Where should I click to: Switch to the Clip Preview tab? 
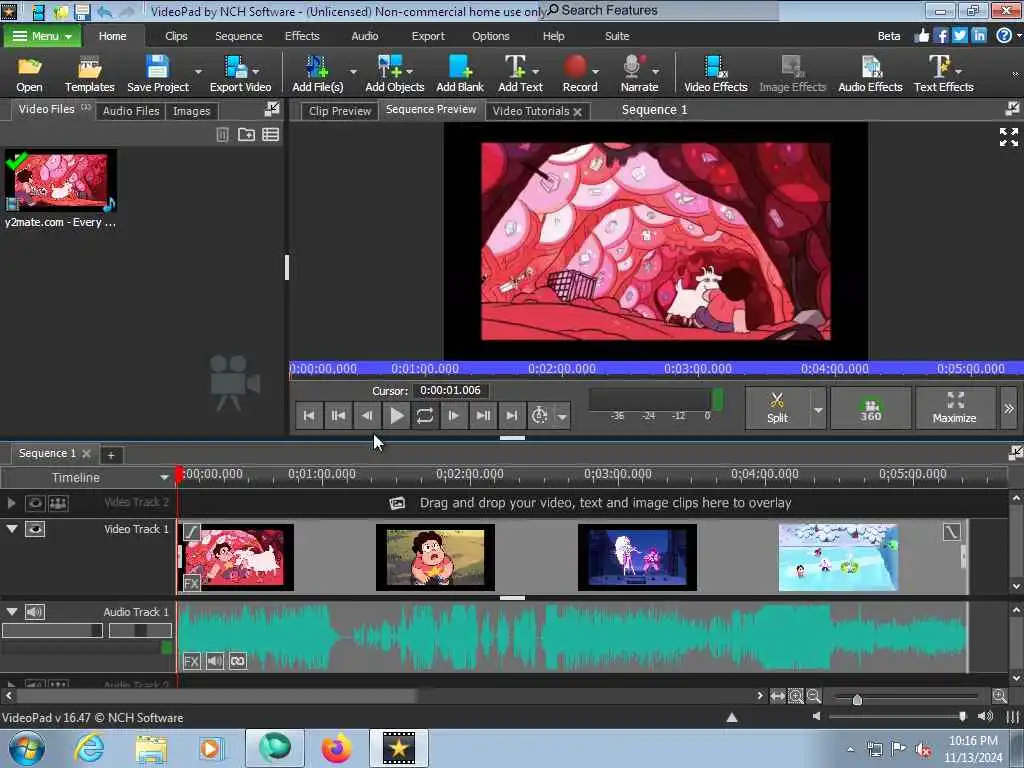(x=340, y=111)
